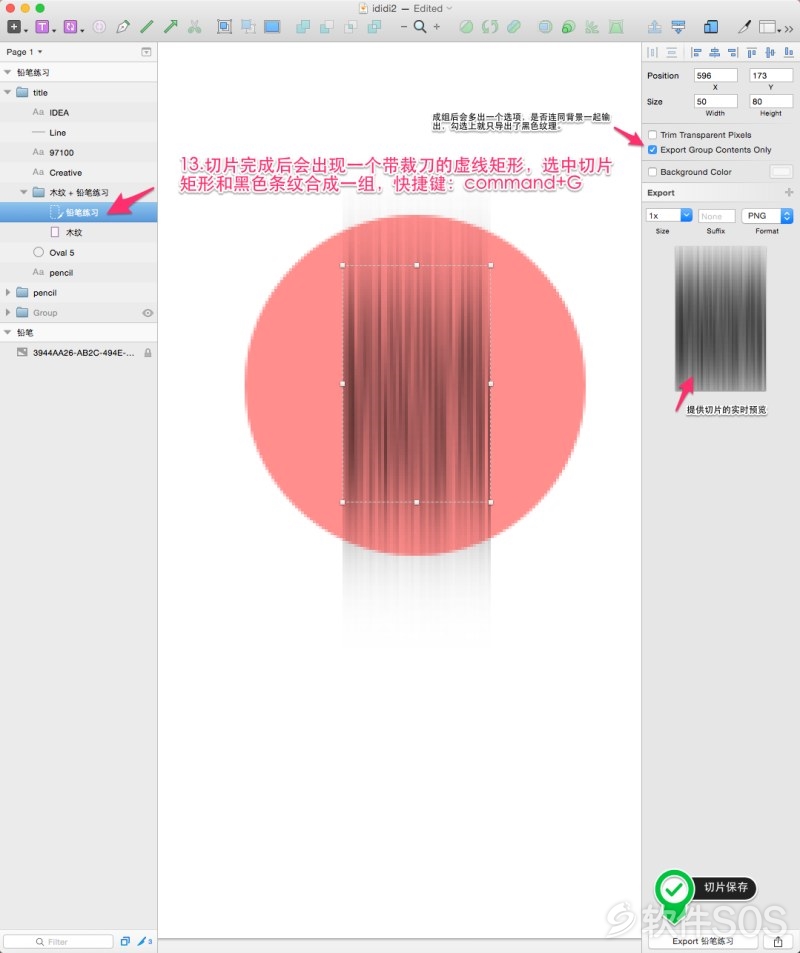Click the Move Forward arrange icon
Viewport: 800px width, 953px height.
tap(654, 27)
